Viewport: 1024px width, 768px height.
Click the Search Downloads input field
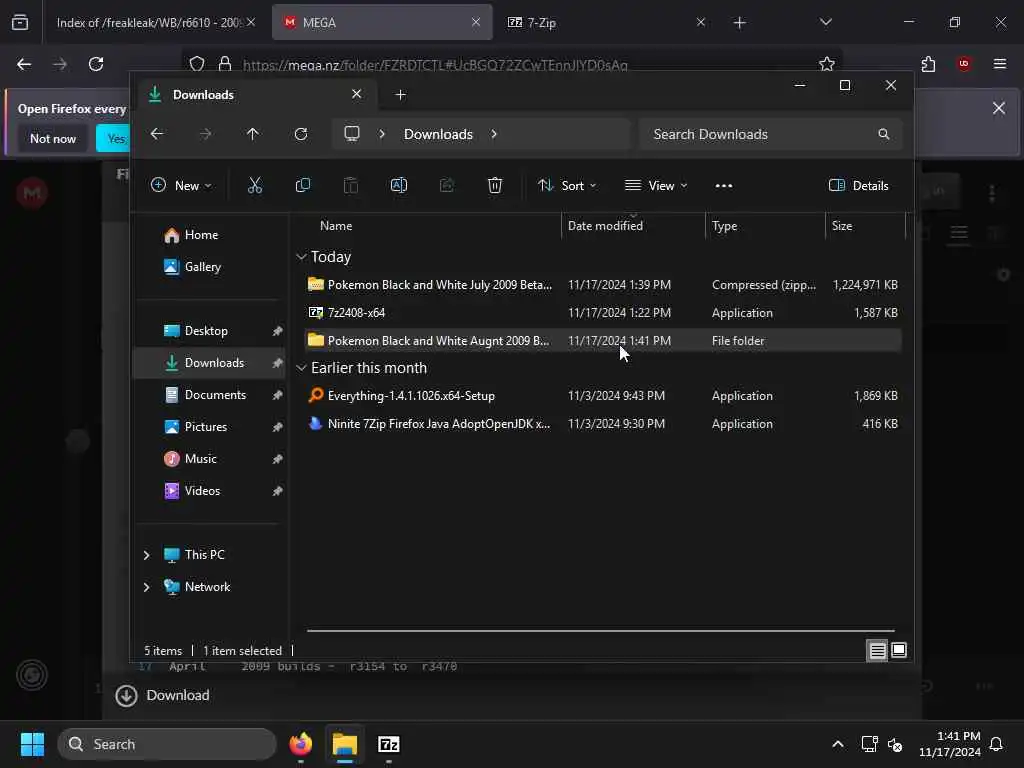(771, 134)
